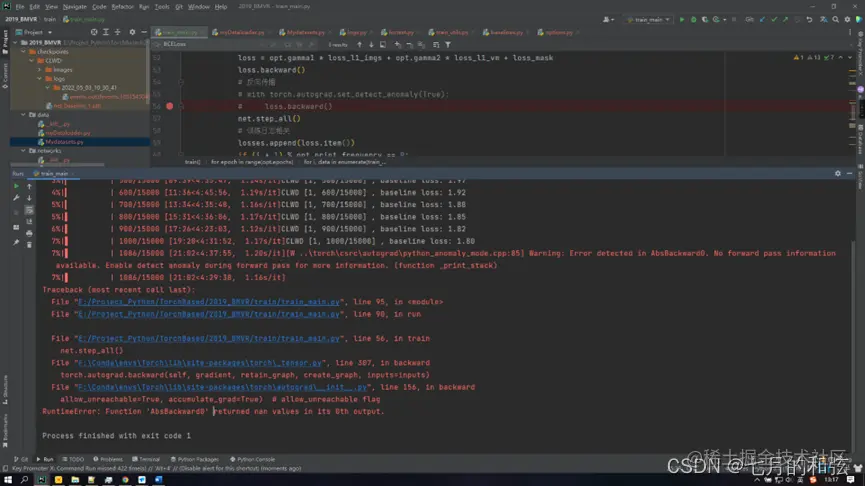Pin the Run tab with pin icon

point(16,242)
